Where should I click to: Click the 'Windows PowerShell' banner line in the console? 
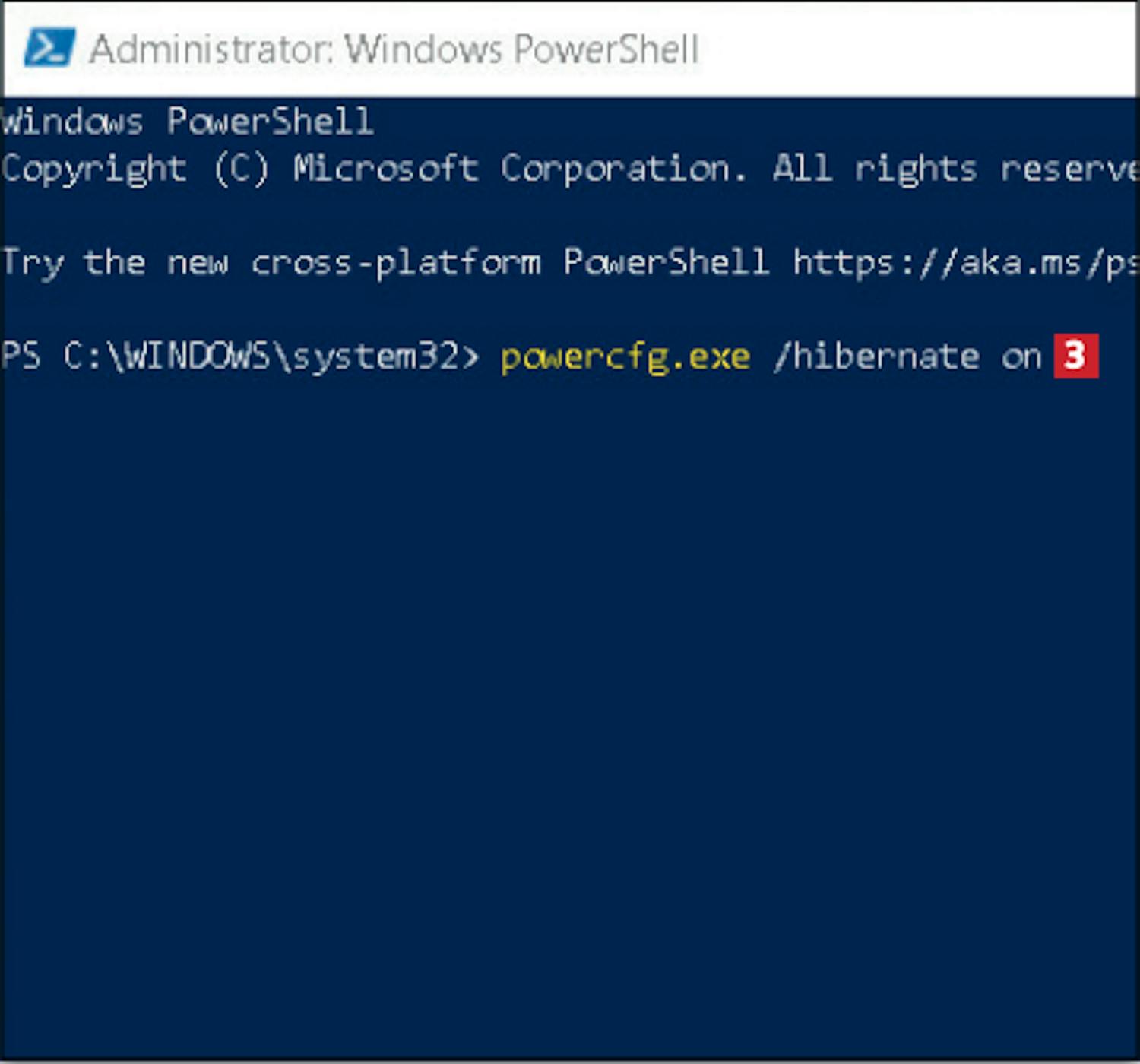tap(187, 122)
